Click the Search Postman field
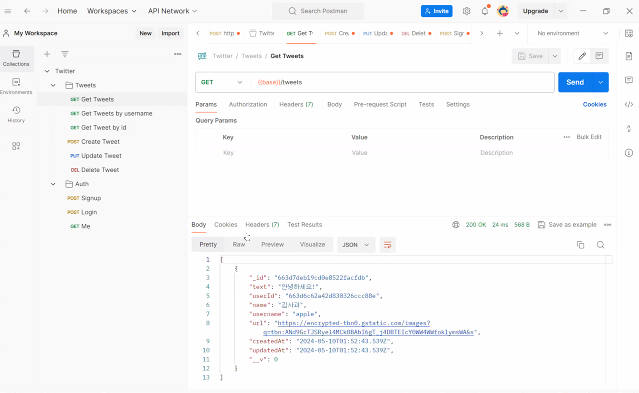 (x=318, y=11)
